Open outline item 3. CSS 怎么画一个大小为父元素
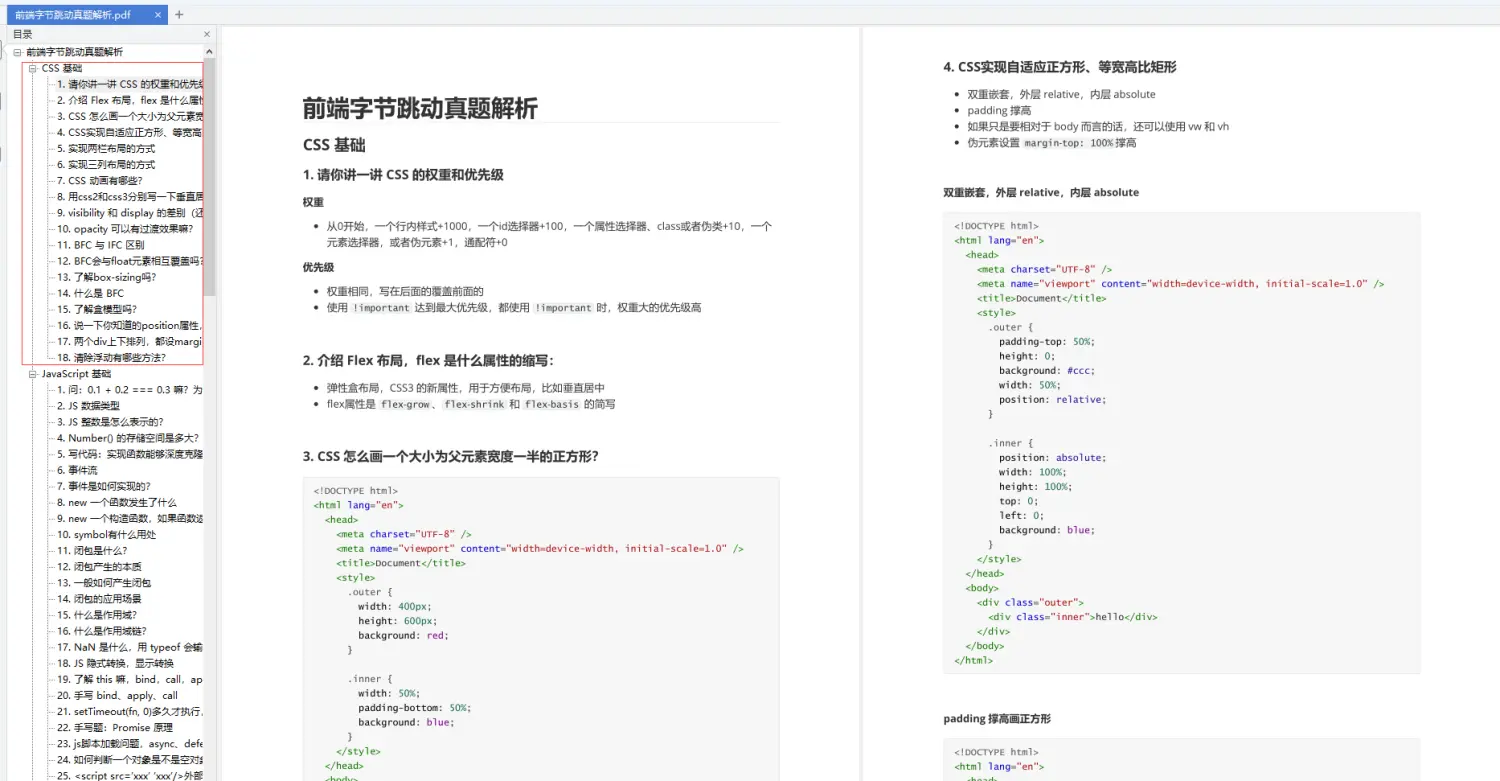The width and height of the screenshot is (1500, 781). (129, 116)
